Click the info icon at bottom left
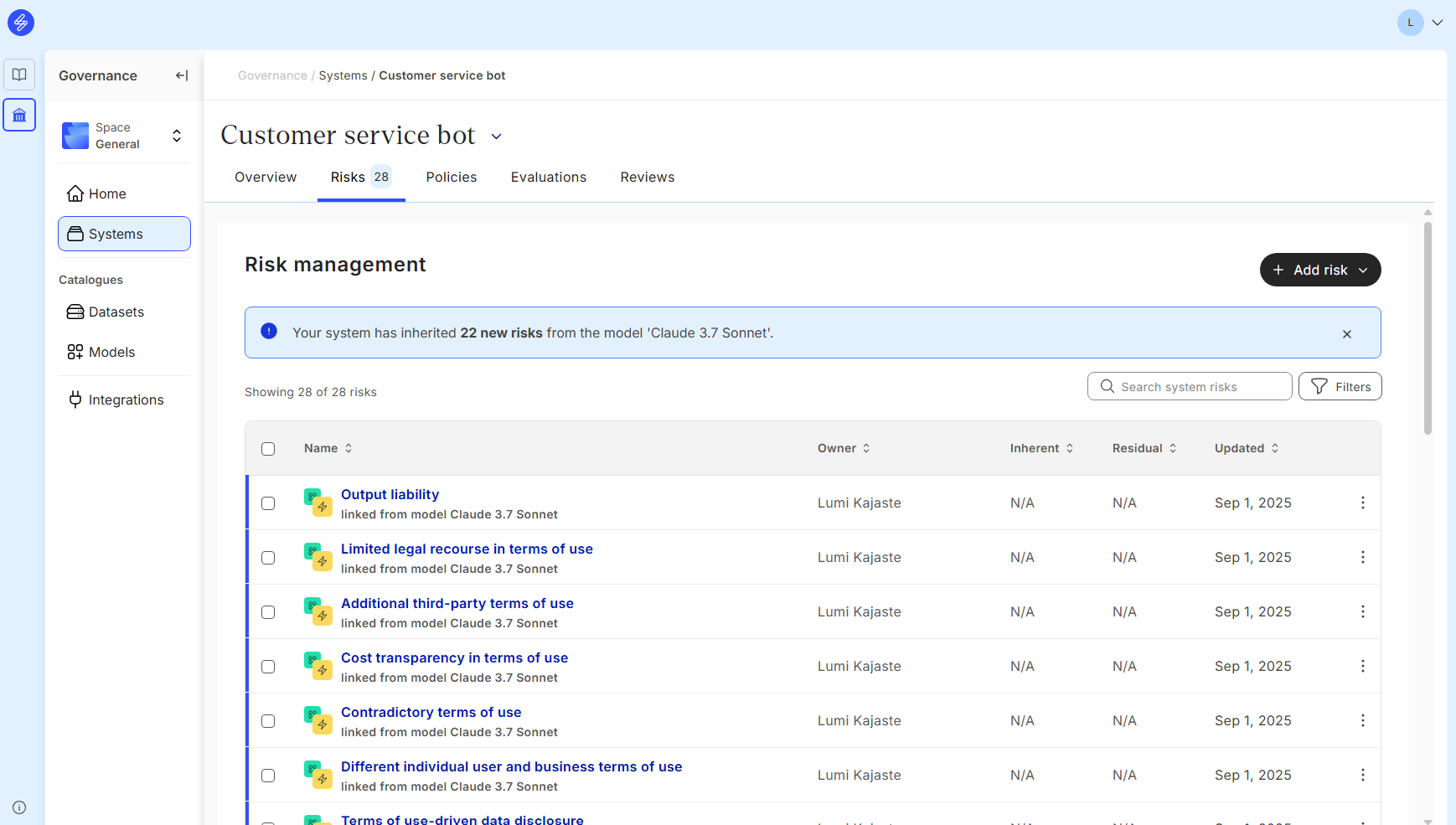The image size is (1456, 825). point(19,807)
